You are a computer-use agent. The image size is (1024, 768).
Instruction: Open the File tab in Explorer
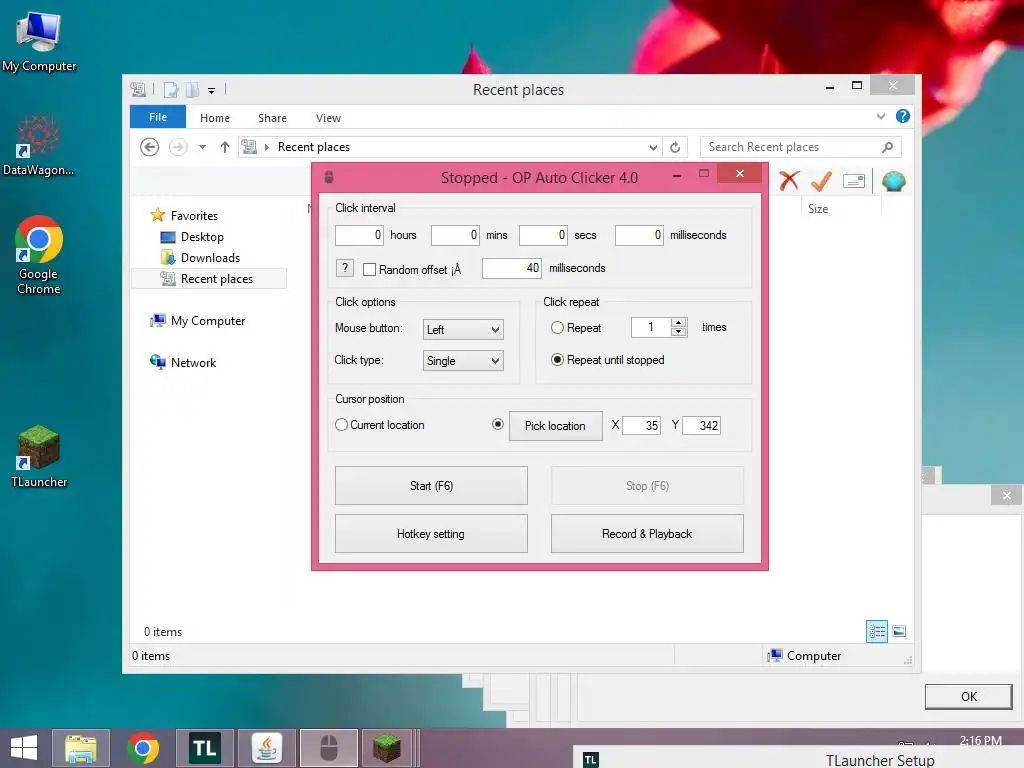(158, 117)
